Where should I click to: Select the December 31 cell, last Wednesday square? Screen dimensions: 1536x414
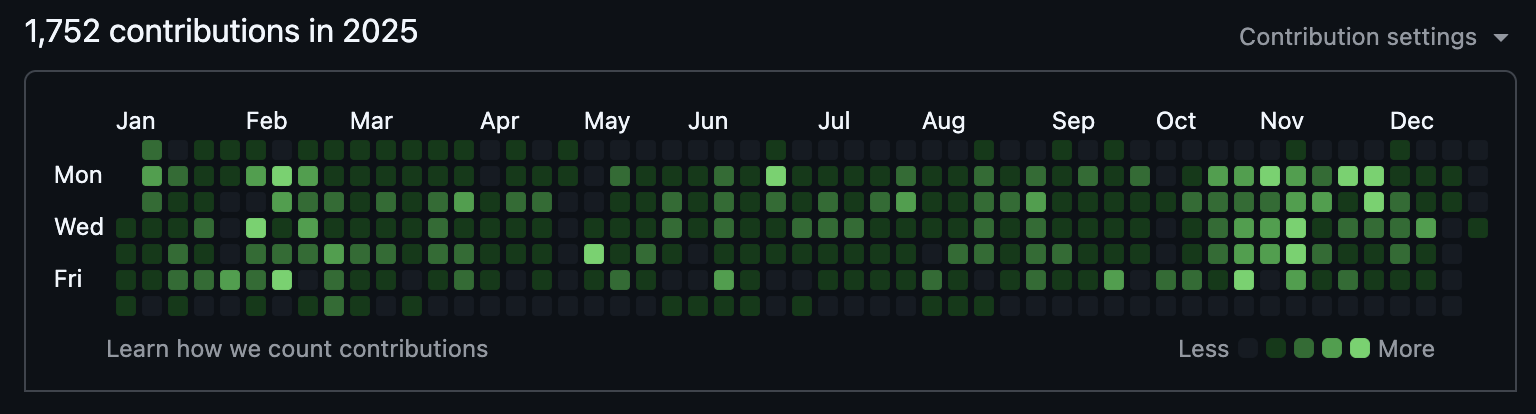[1478, 228]
